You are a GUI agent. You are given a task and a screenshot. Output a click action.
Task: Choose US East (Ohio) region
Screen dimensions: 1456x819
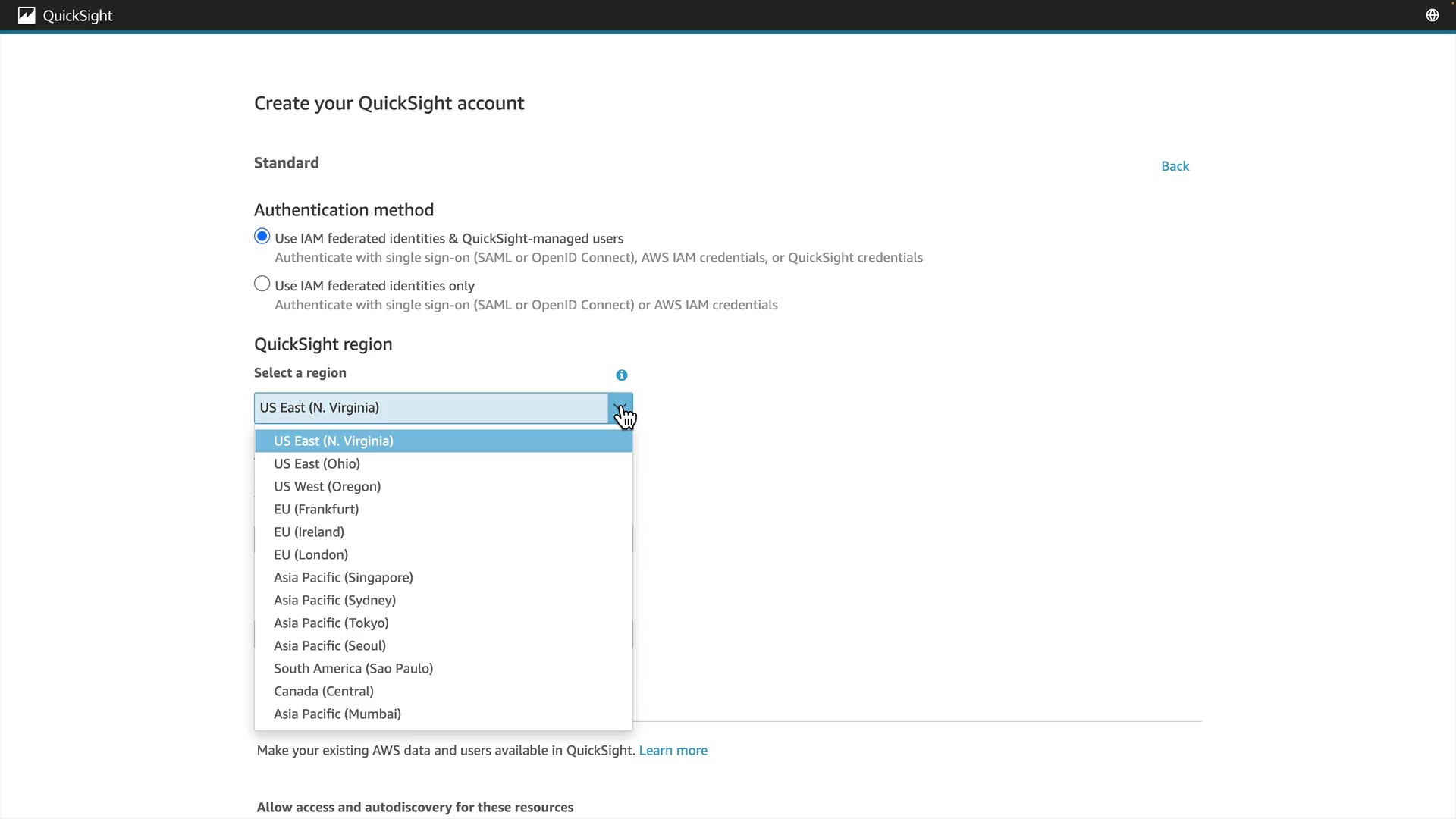point(317,464)
